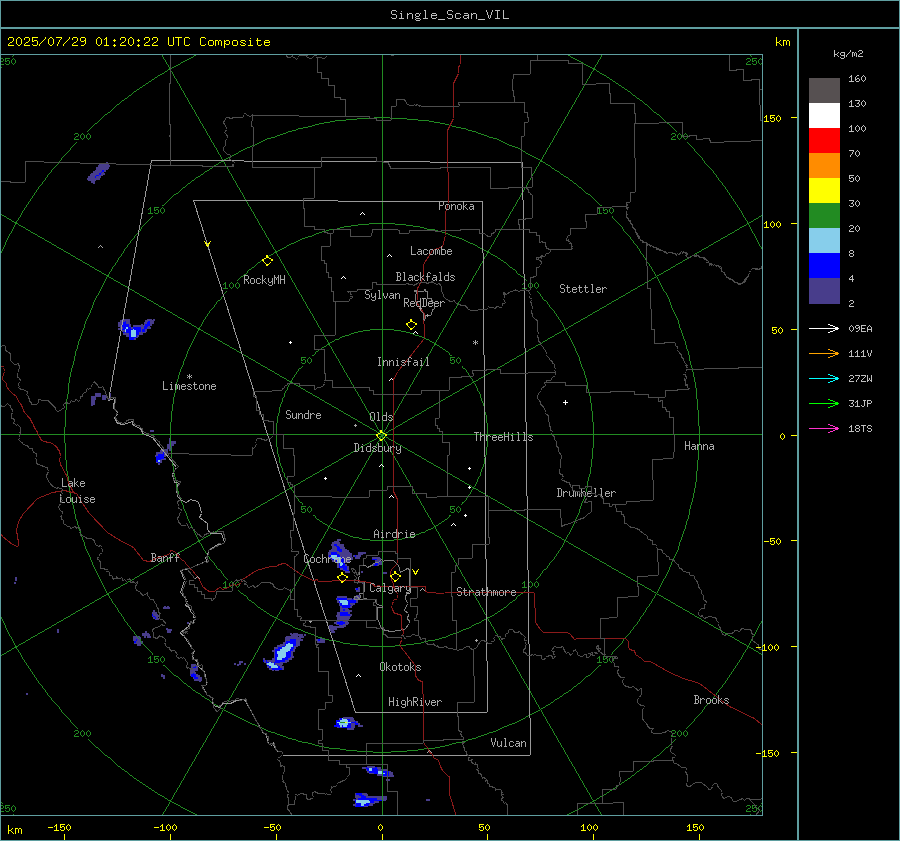The width and height of the screenshot is (900, 841).
Task: Click the green 20–30 legend swatch
Action: pos(824,216)
